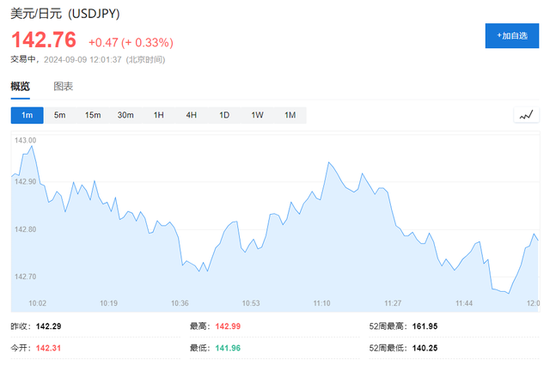Click the 美元/日元 (USDJPY) title

click(x=65, y=14)
